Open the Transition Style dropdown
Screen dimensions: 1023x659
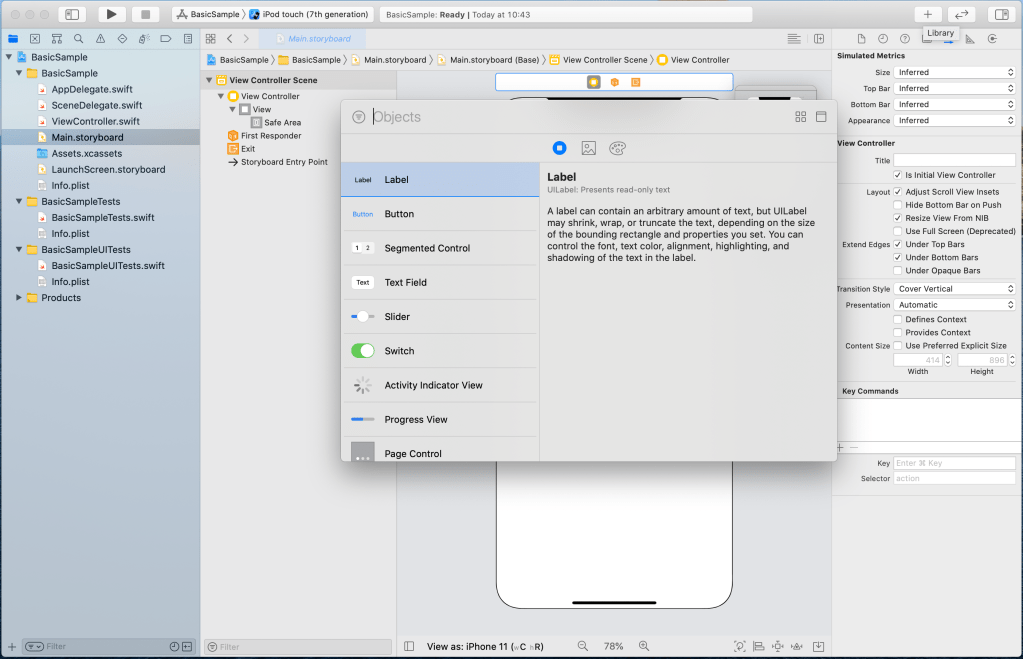(954, 289)
